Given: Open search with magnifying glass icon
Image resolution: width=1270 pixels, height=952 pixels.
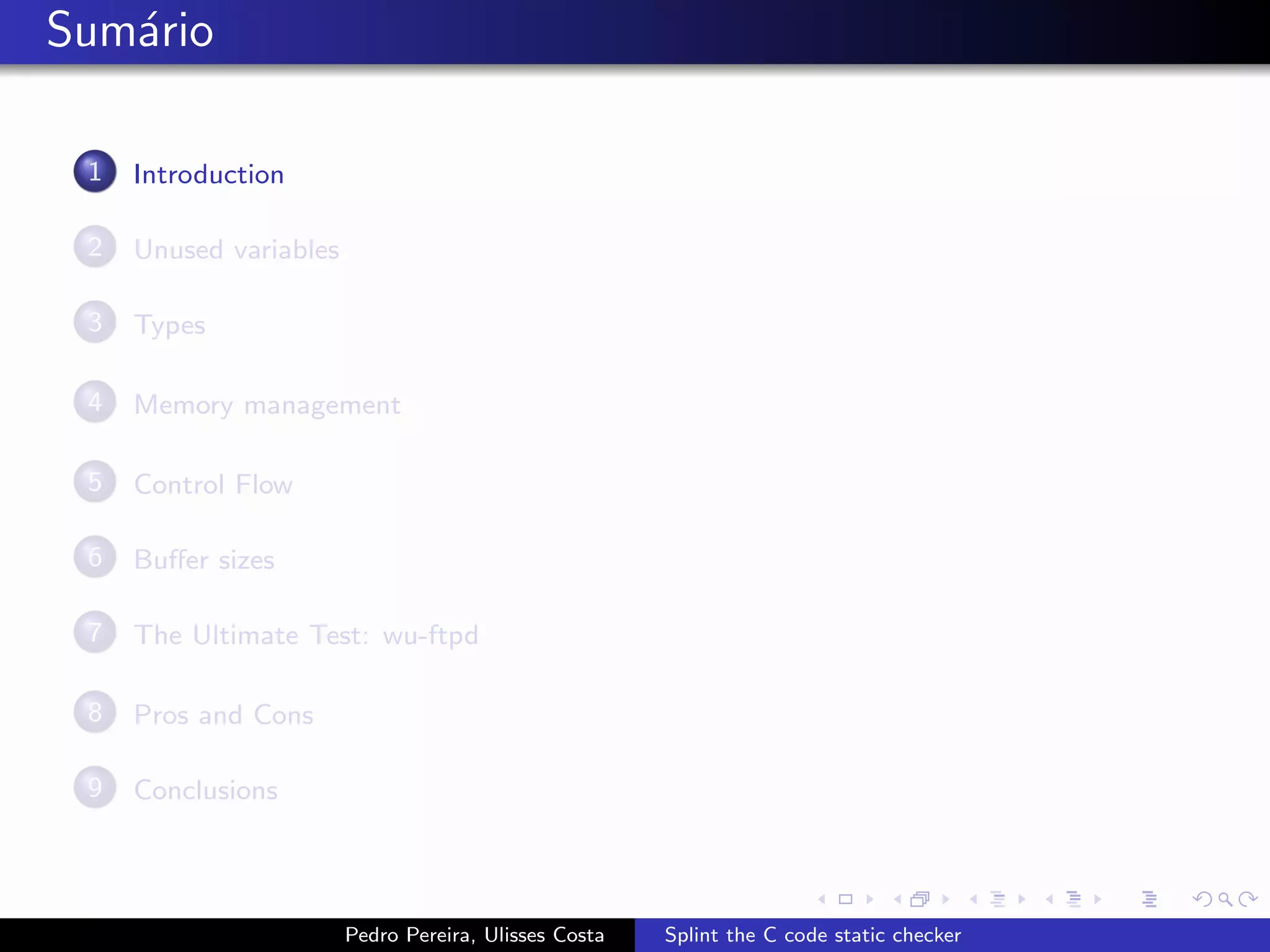Looking at the screenshot, I should 1225,899.
